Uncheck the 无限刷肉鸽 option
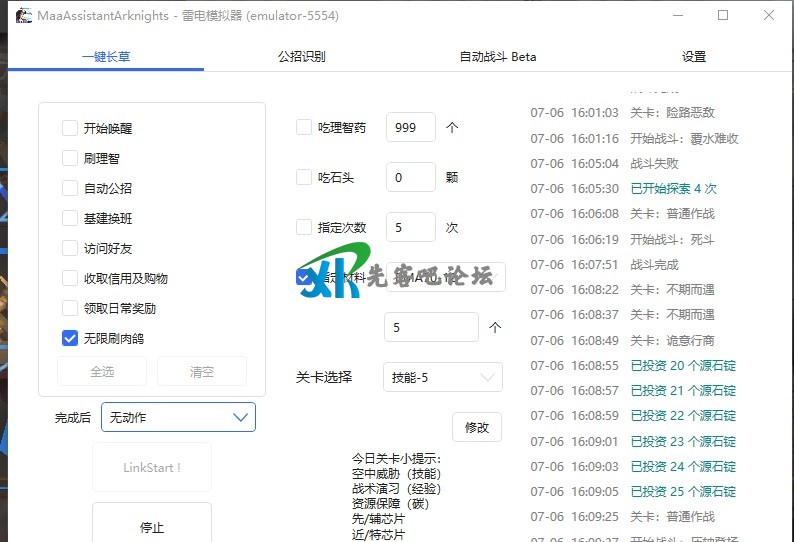This screenshot has width=794, height=542. point(70,338)
